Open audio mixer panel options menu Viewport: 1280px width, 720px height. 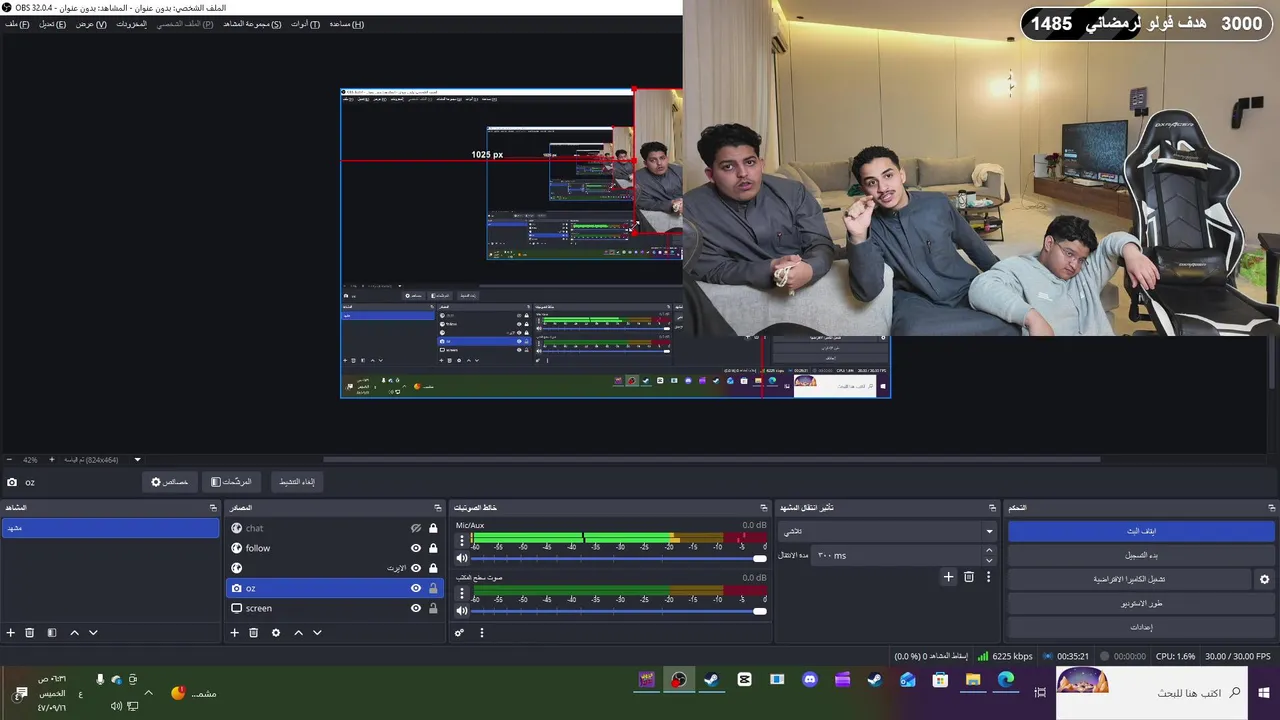point(481,633)
